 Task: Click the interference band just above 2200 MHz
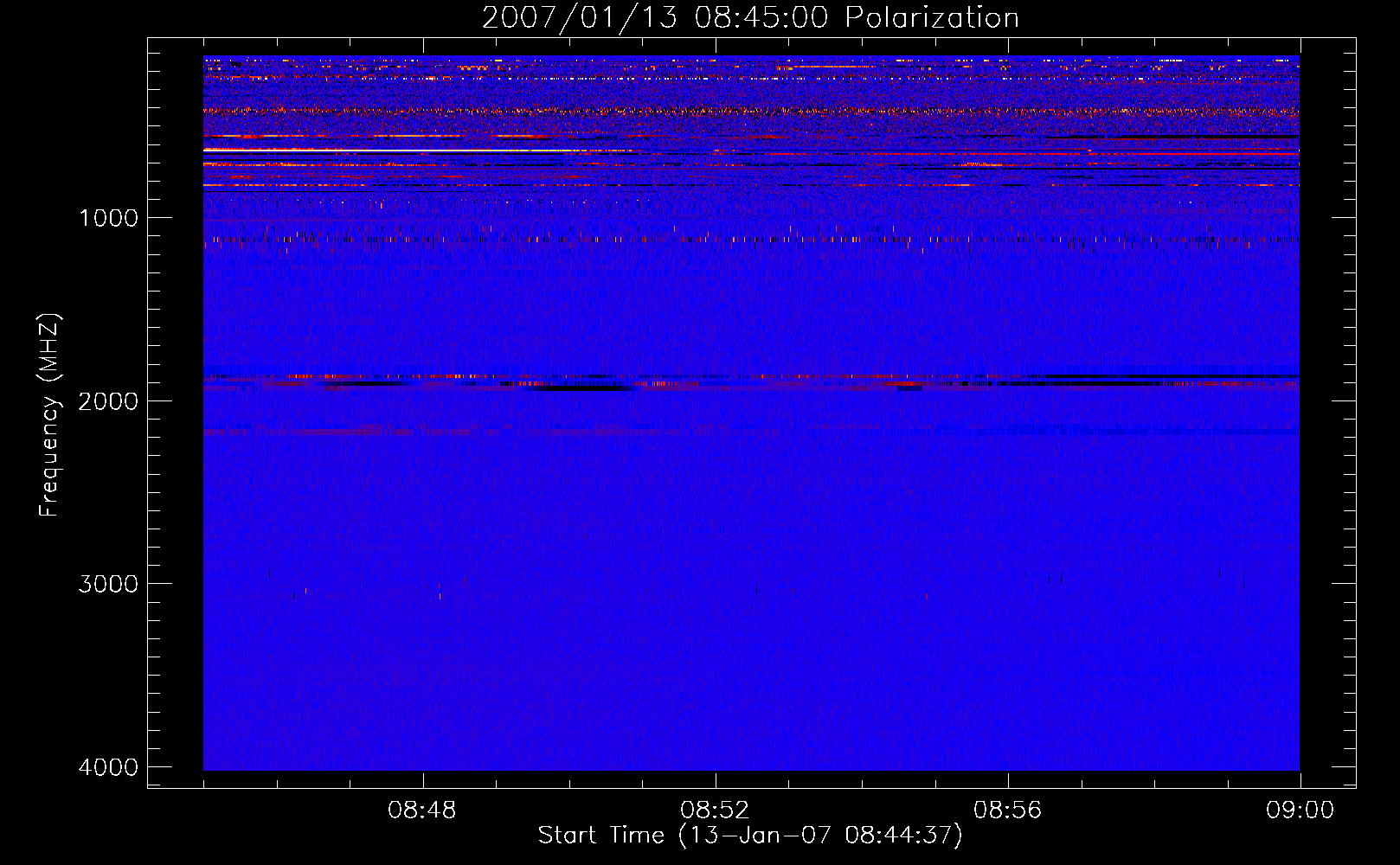(751, 431)
